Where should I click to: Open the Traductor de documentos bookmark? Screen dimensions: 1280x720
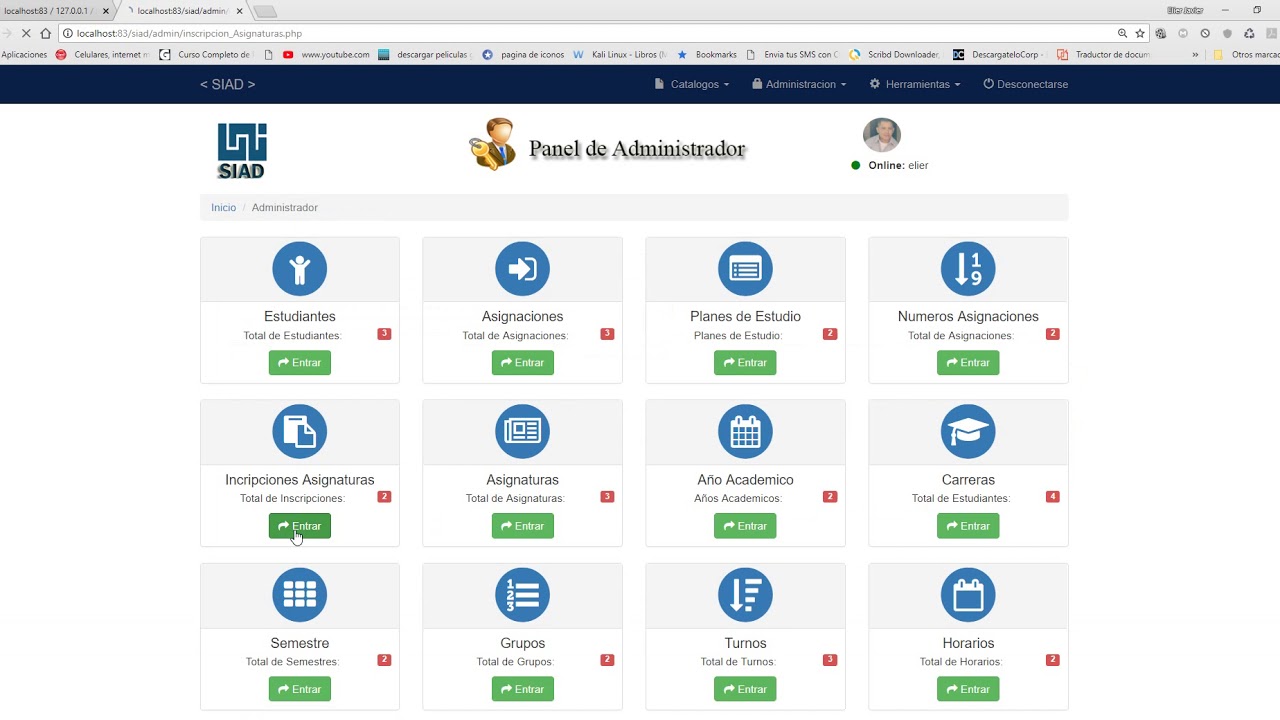[1103, 55]
